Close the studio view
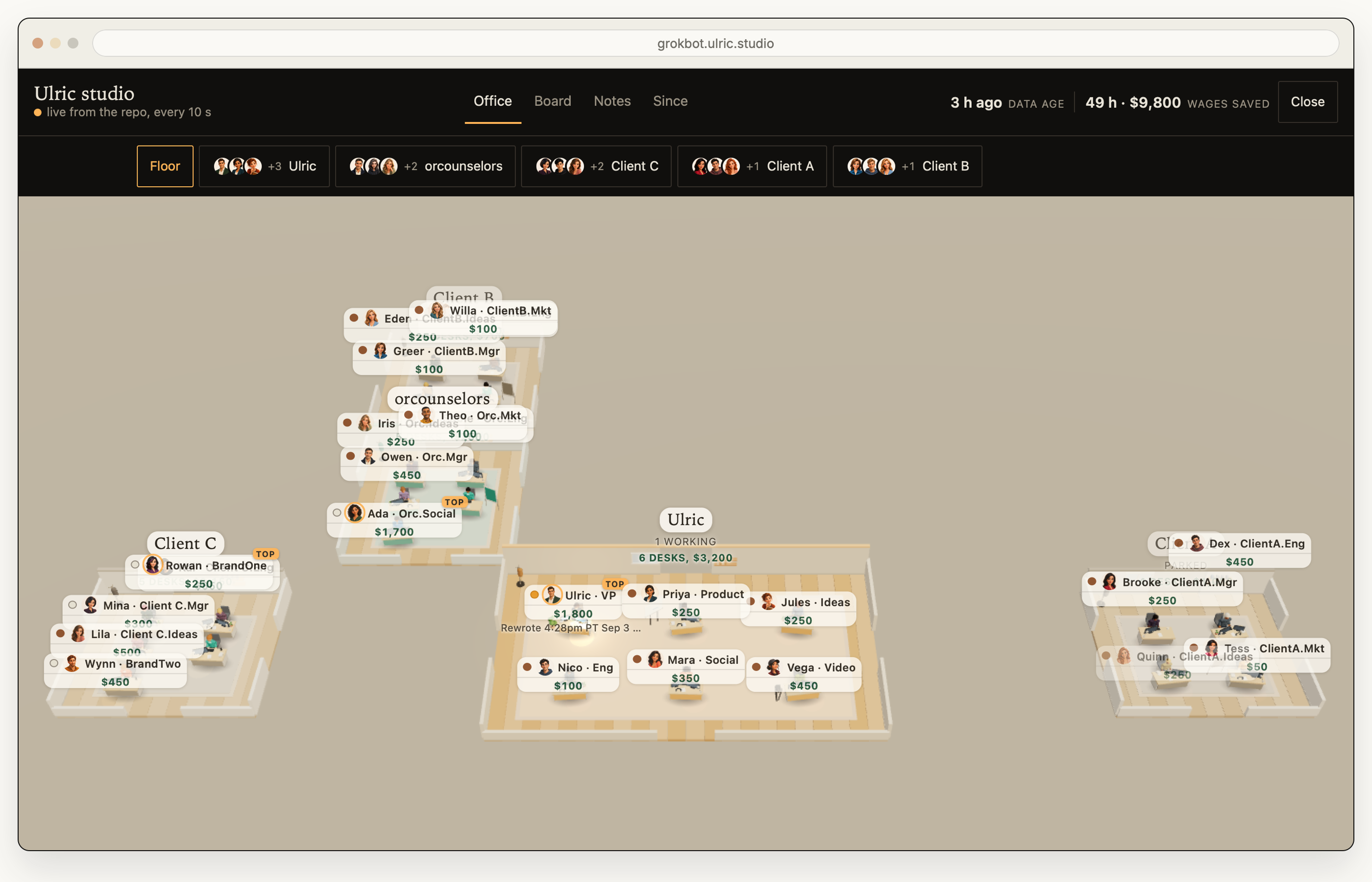 pos(1307,102)
